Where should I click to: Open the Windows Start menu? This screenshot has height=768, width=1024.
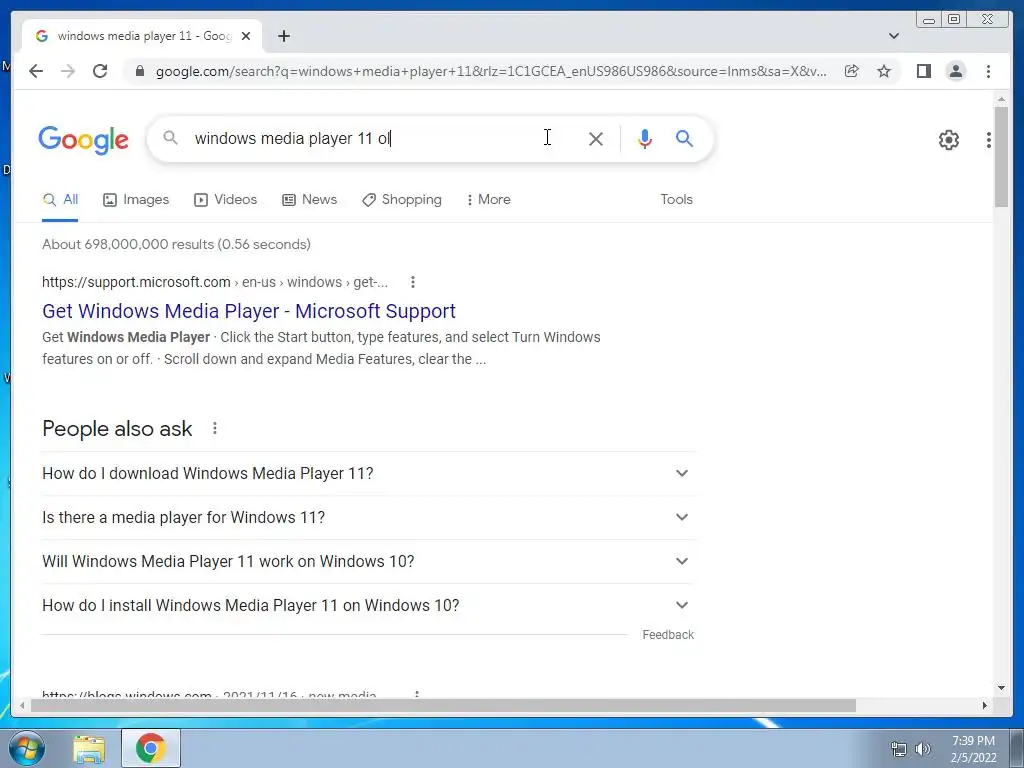point(25,748)
